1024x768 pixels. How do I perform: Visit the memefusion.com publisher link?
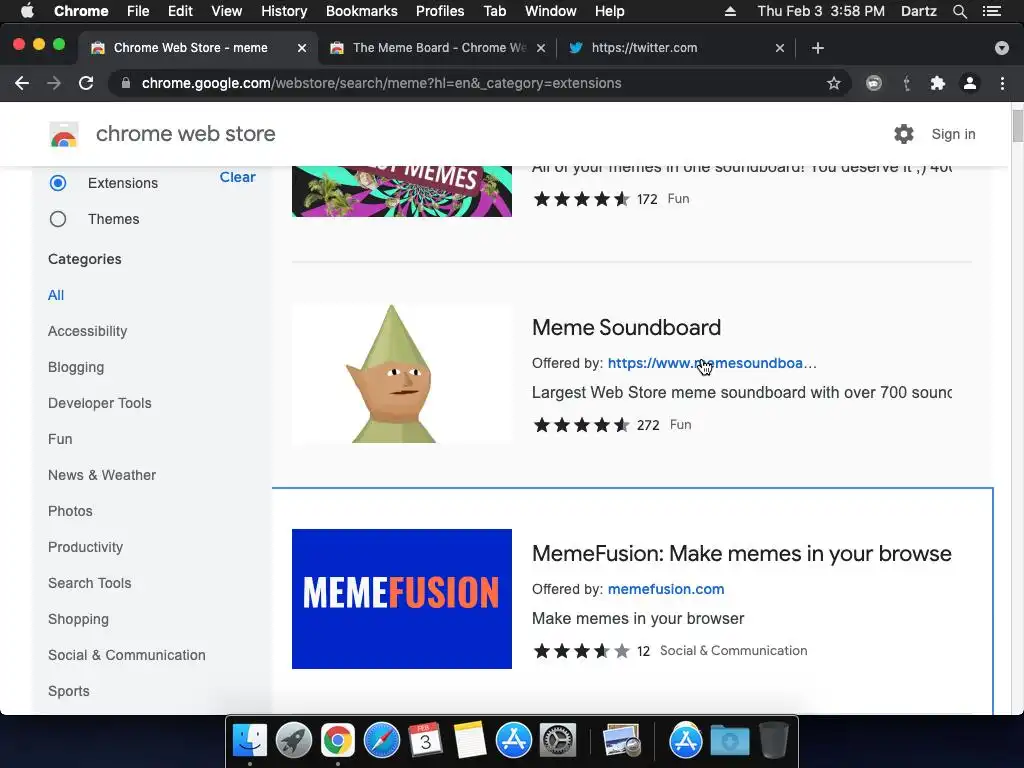point(665,589)
